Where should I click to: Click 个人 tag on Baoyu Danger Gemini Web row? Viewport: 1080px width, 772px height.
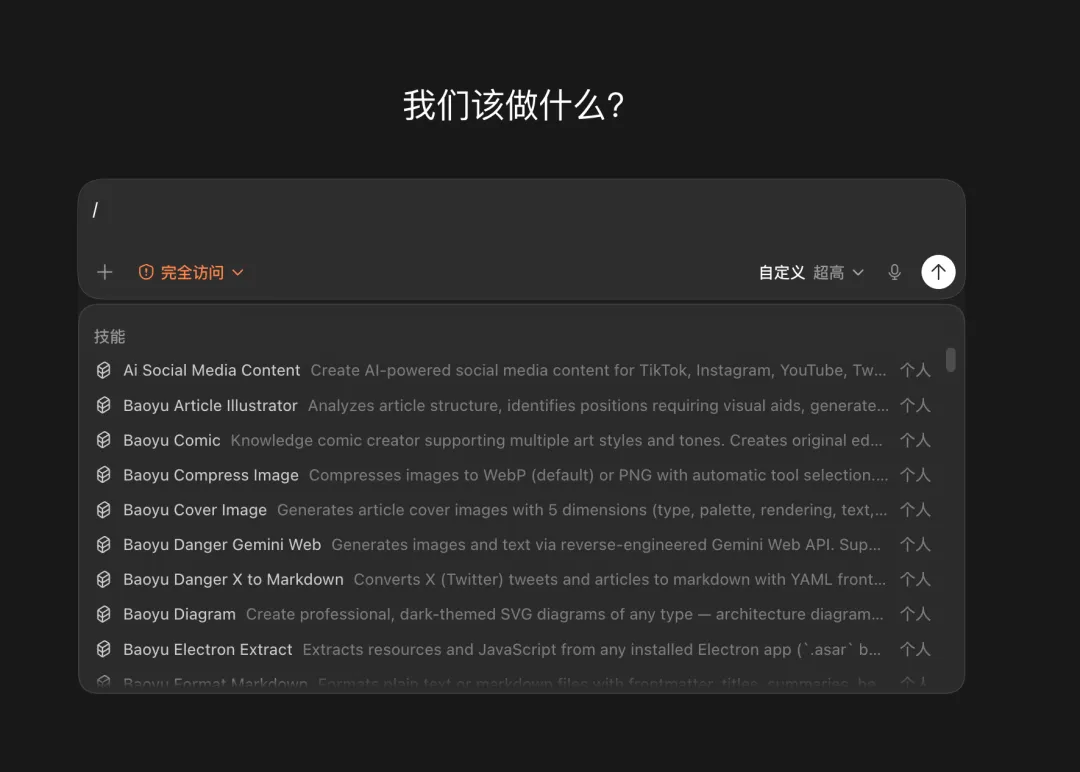coord(915,544)
